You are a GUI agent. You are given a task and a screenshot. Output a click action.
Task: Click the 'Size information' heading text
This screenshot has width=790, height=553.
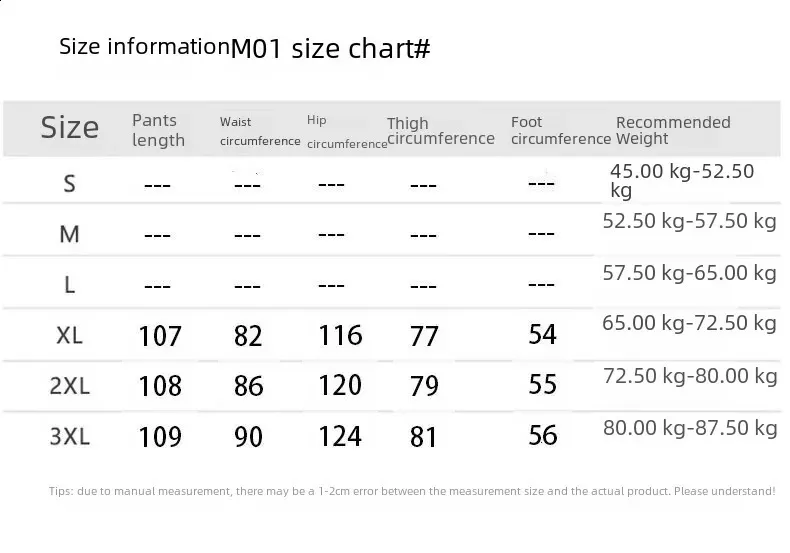point(144,46)
